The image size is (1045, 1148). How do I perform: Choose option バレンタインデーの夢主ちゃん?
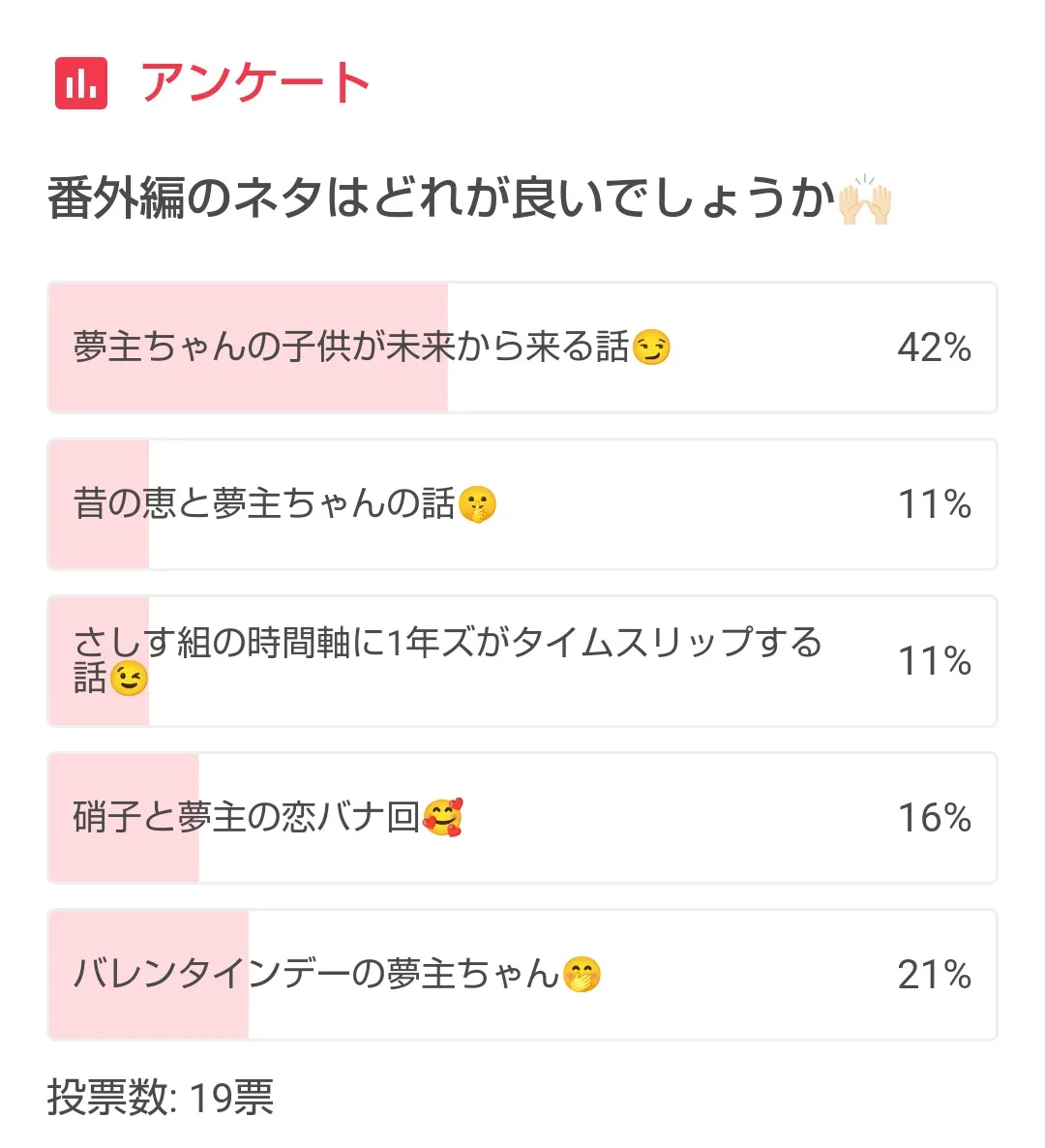(316, 974)
